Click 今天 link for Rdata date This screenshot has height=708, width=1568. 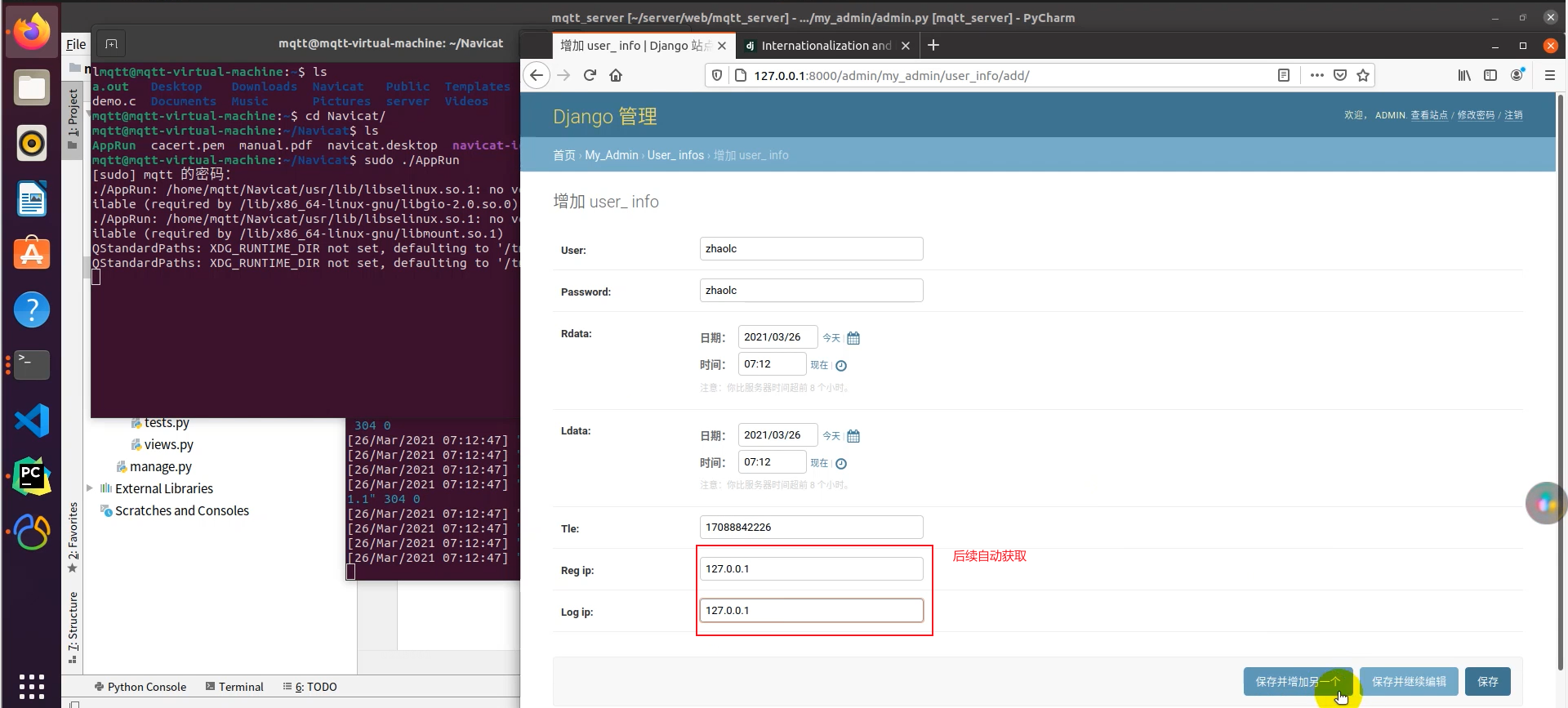click(831, 338)
